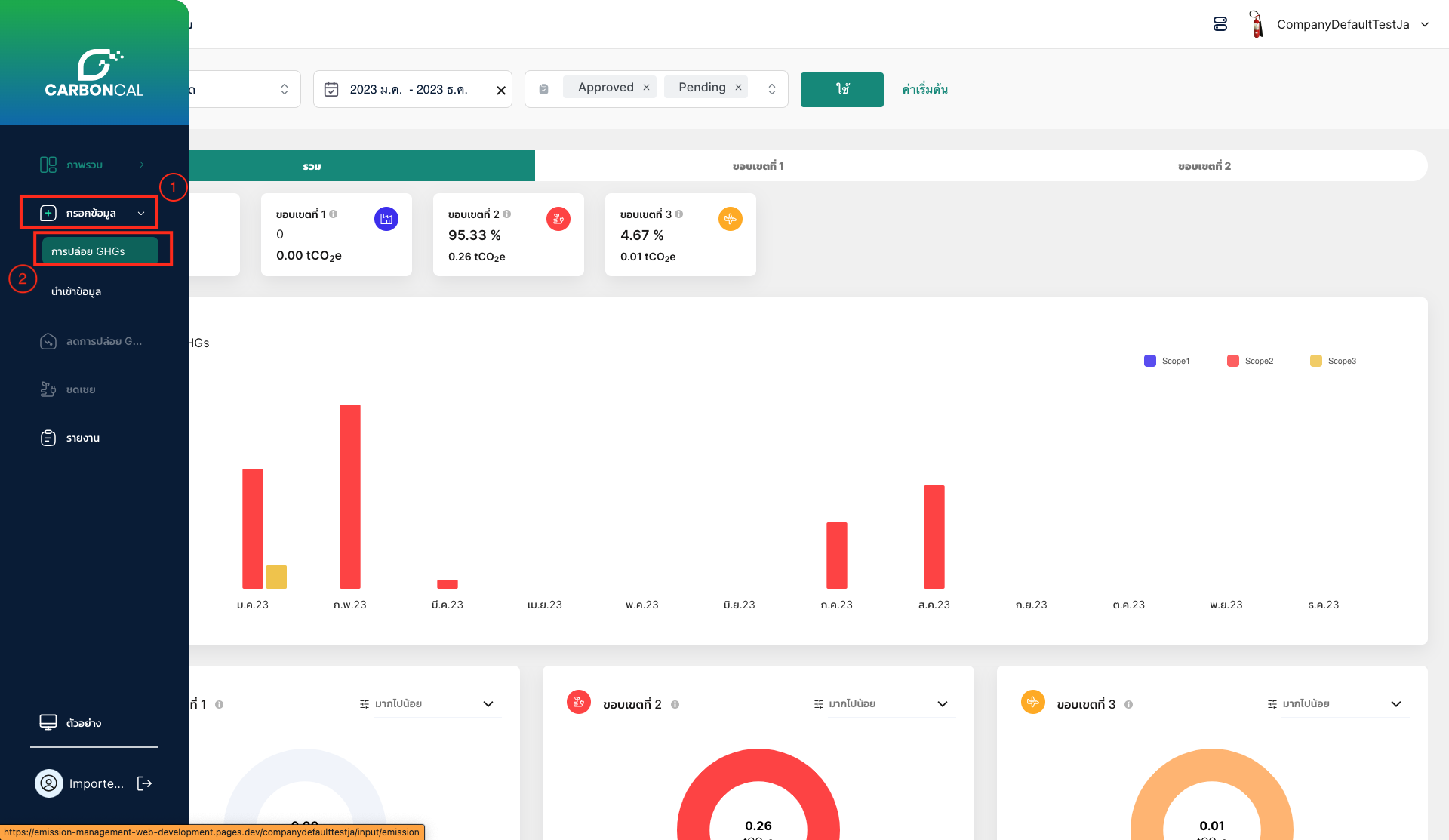The height and width of the screenshot is (840, 1449).
Task: Clear the date range with X
Action: click(501, 91)
